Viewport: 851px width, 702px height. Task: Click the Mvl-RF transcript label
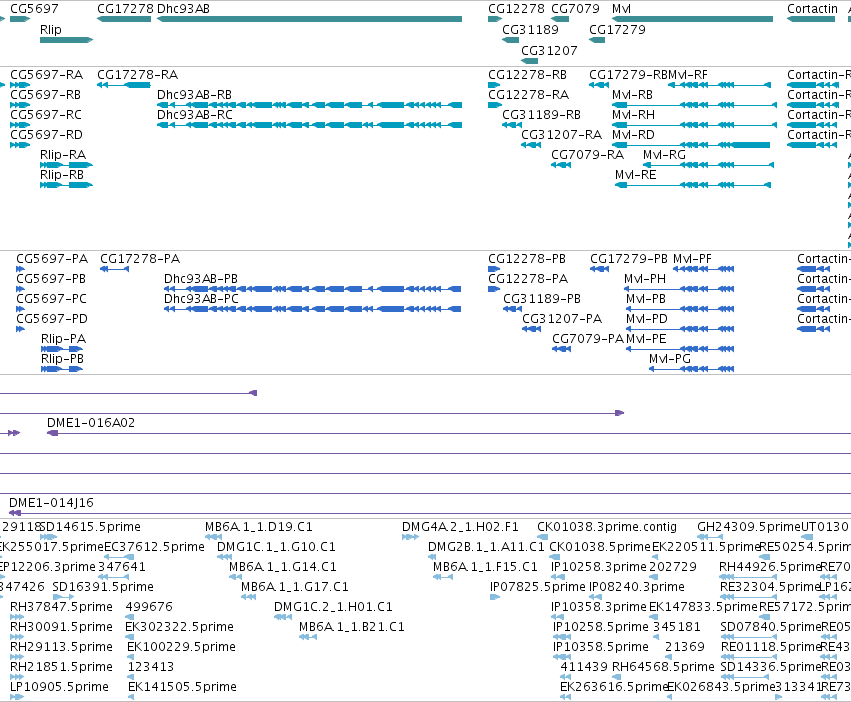688,74
